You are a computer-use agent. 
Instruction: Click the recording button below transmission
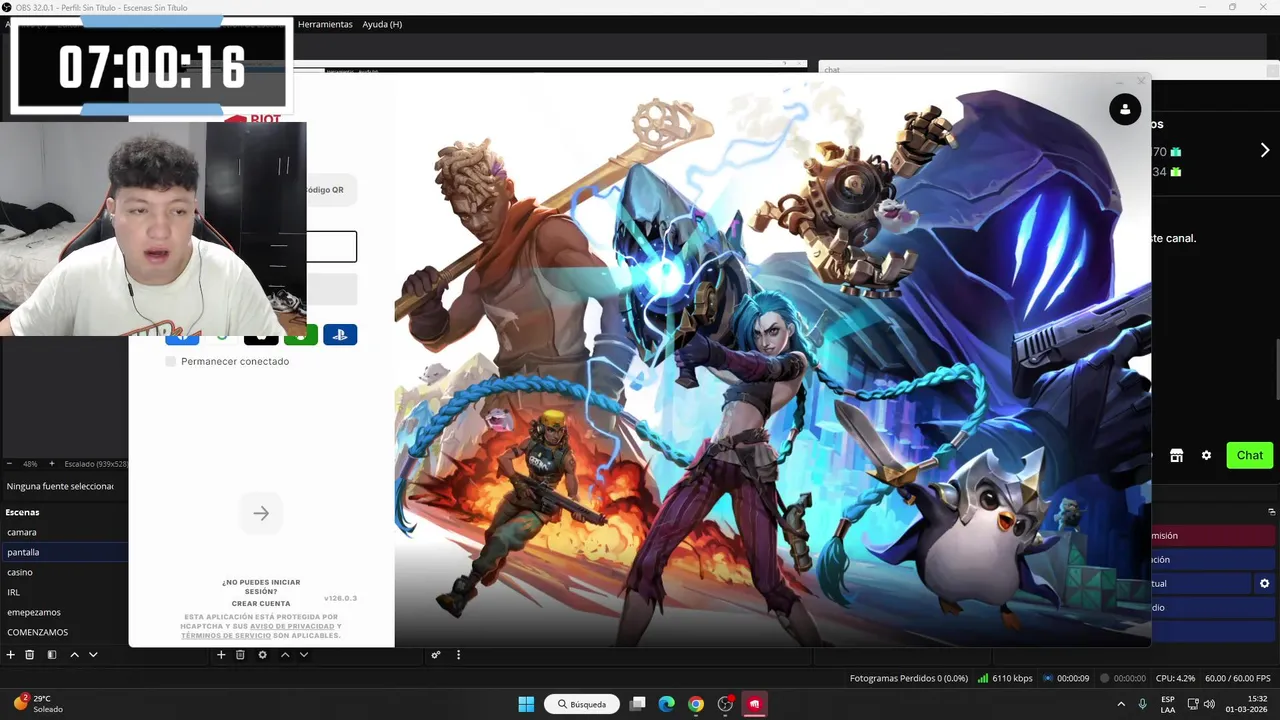[x=1213, y=559]
